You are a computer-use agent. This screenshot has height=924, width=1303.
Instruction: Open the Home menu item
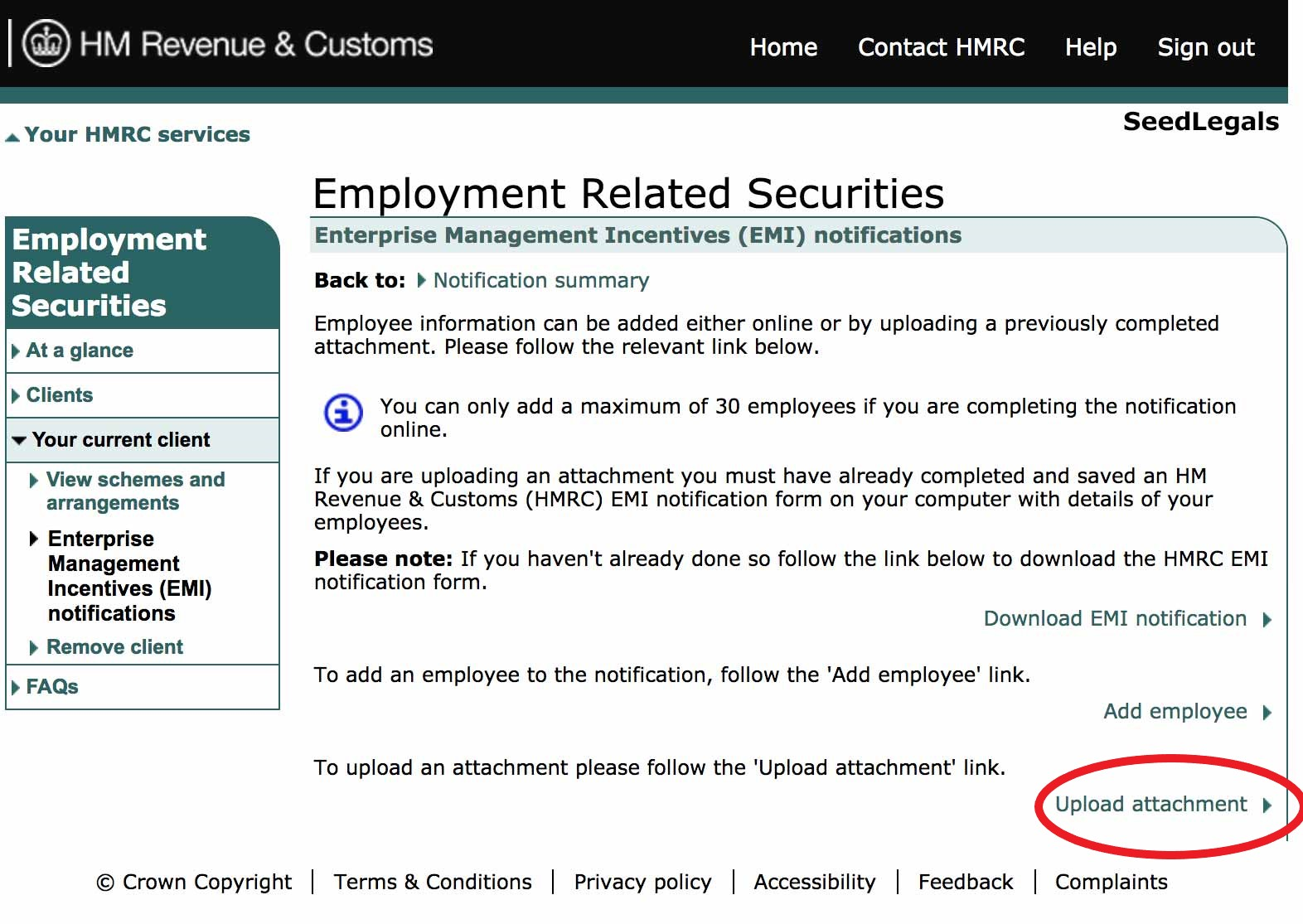click(783, 47)
